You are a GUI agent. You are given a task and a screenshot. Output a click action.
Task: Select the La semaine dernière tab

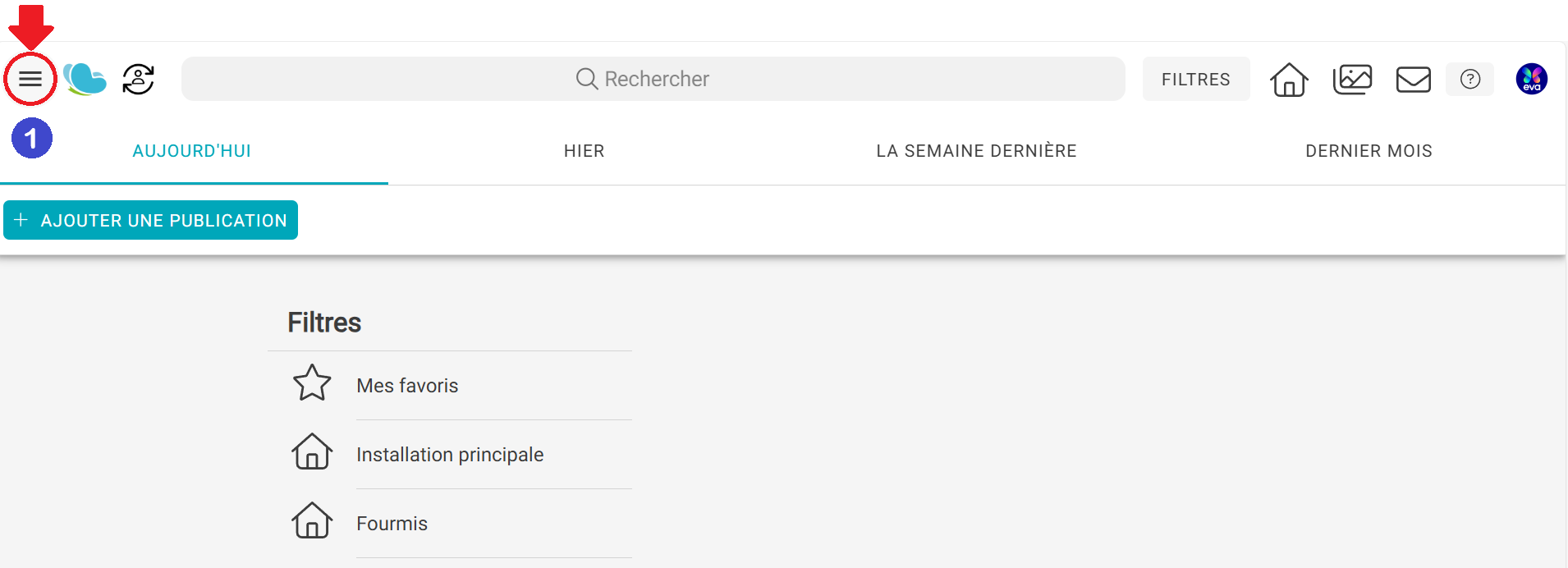click(976, 151)
